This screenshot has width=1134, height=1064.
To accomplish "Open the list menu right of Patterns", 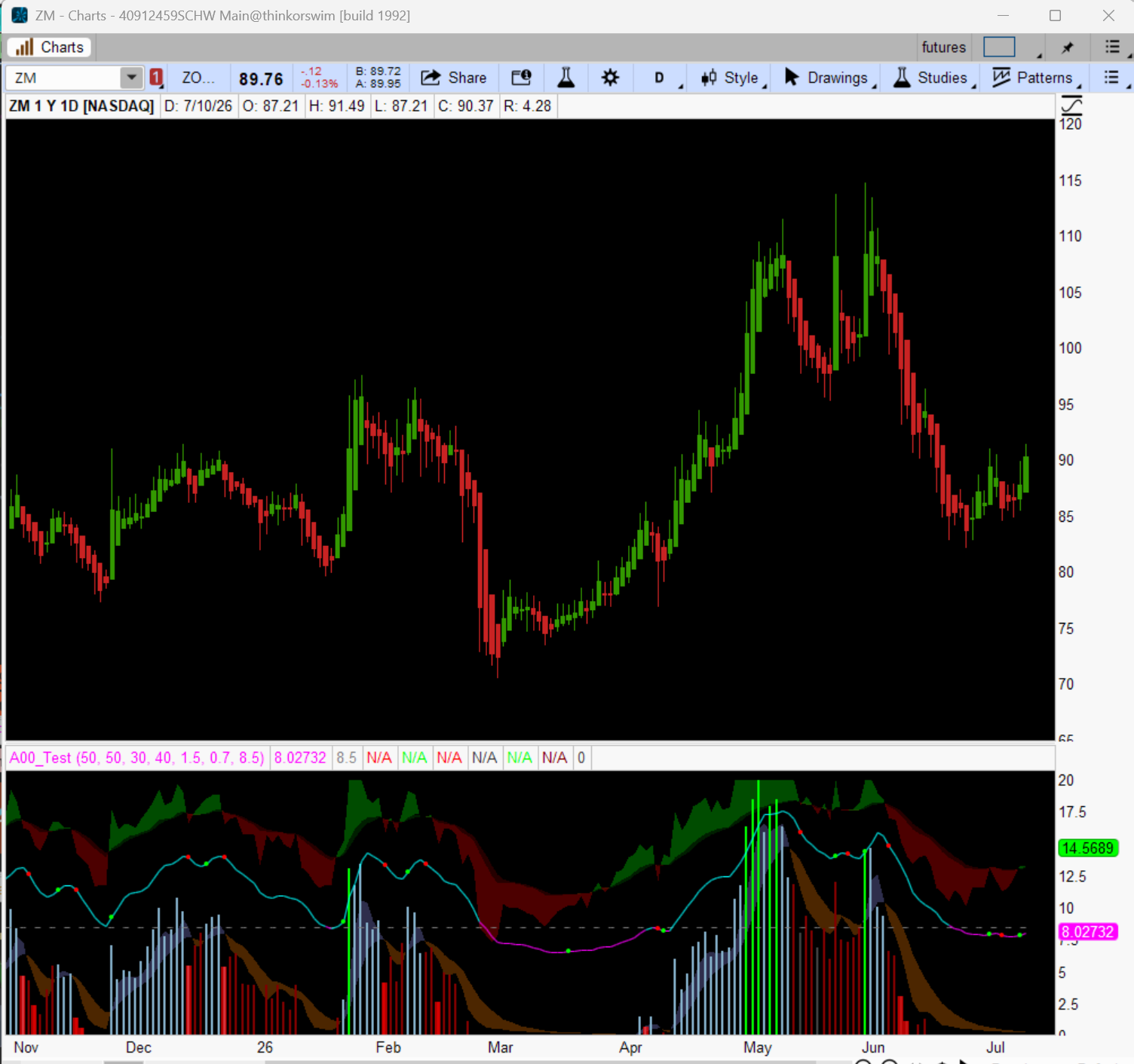I will [1111, 78].
